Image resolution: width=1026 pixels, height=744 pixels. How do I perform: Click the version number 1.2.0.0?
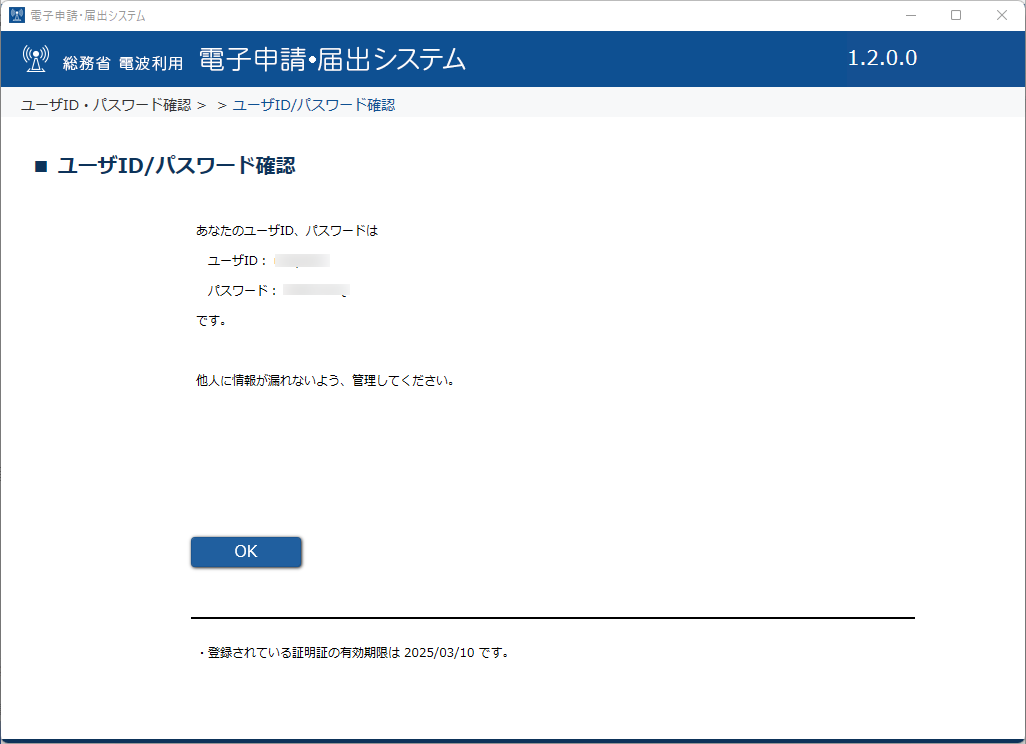[882, 58]
